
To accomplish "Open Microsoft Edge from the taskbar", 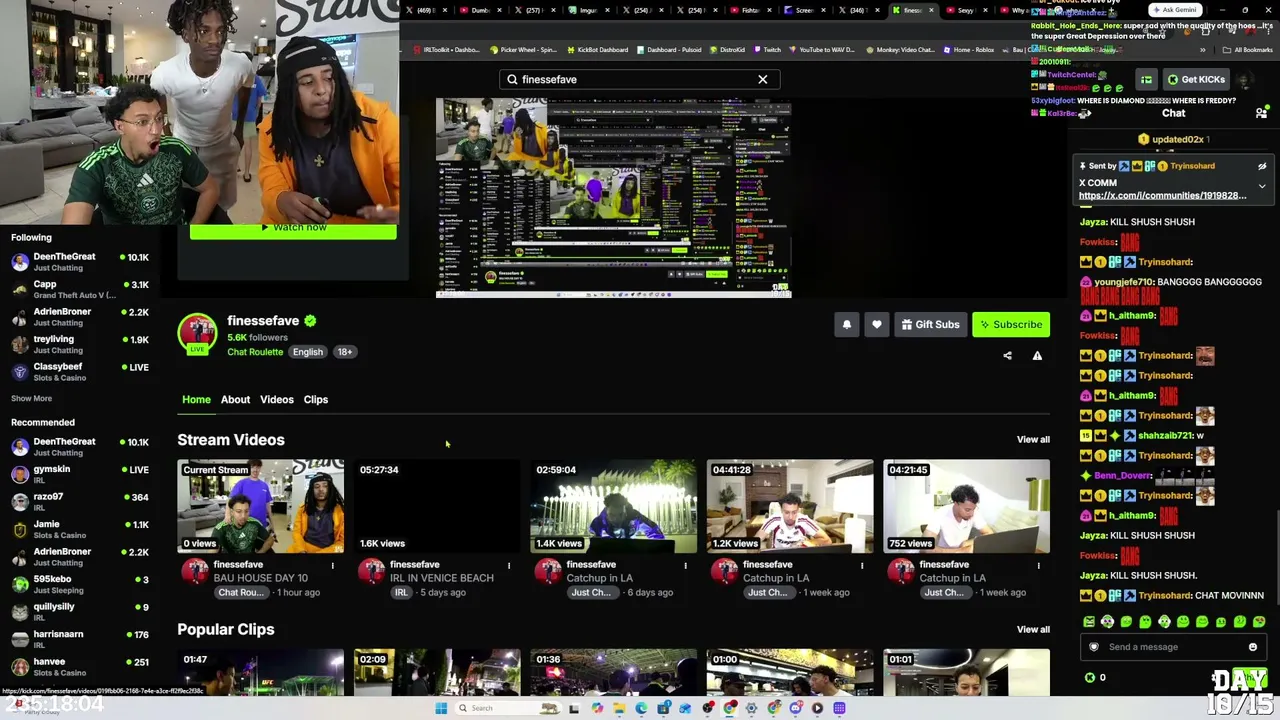I will click(x=641, y=708).
